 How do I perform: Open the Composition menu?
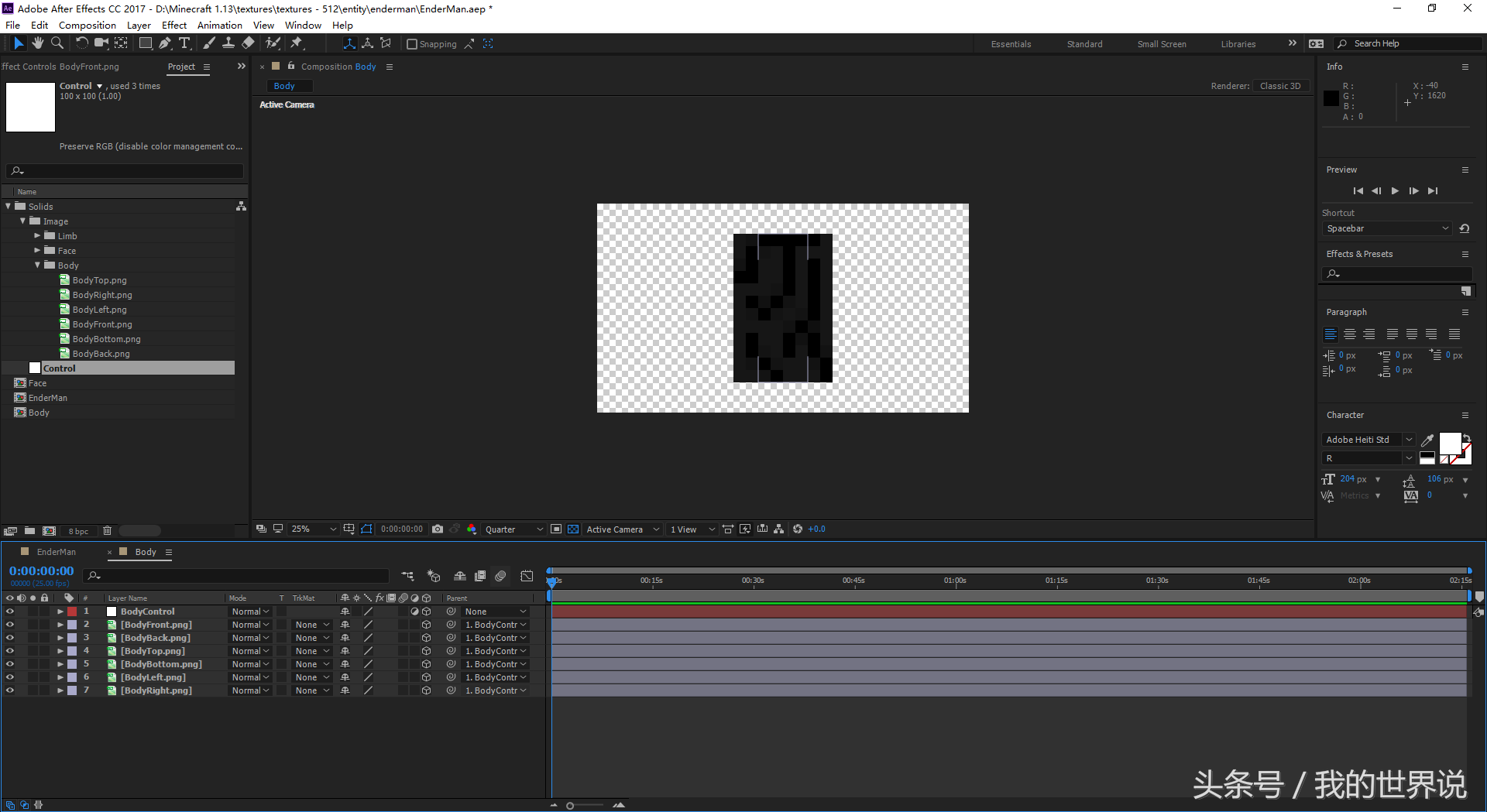pos(87,25)
